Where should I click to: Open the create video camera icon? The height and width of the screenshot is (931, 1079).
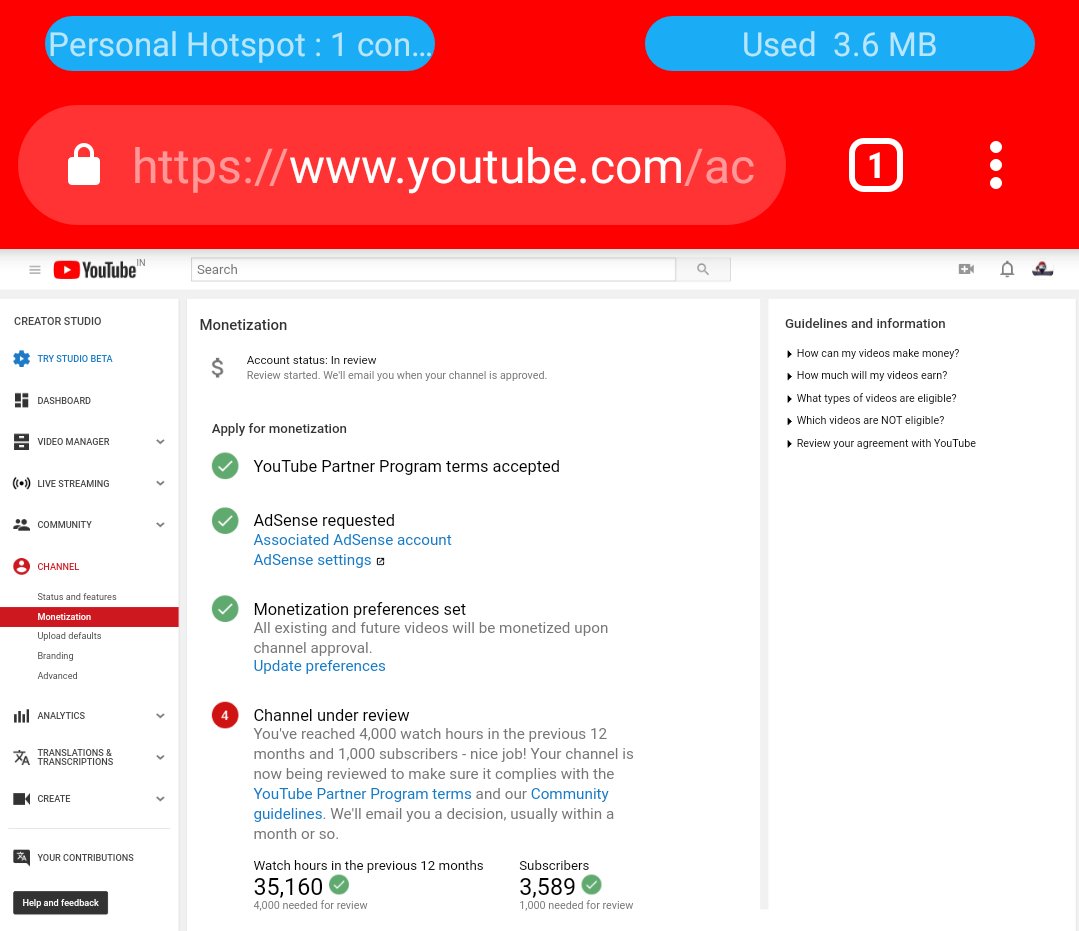966,269
